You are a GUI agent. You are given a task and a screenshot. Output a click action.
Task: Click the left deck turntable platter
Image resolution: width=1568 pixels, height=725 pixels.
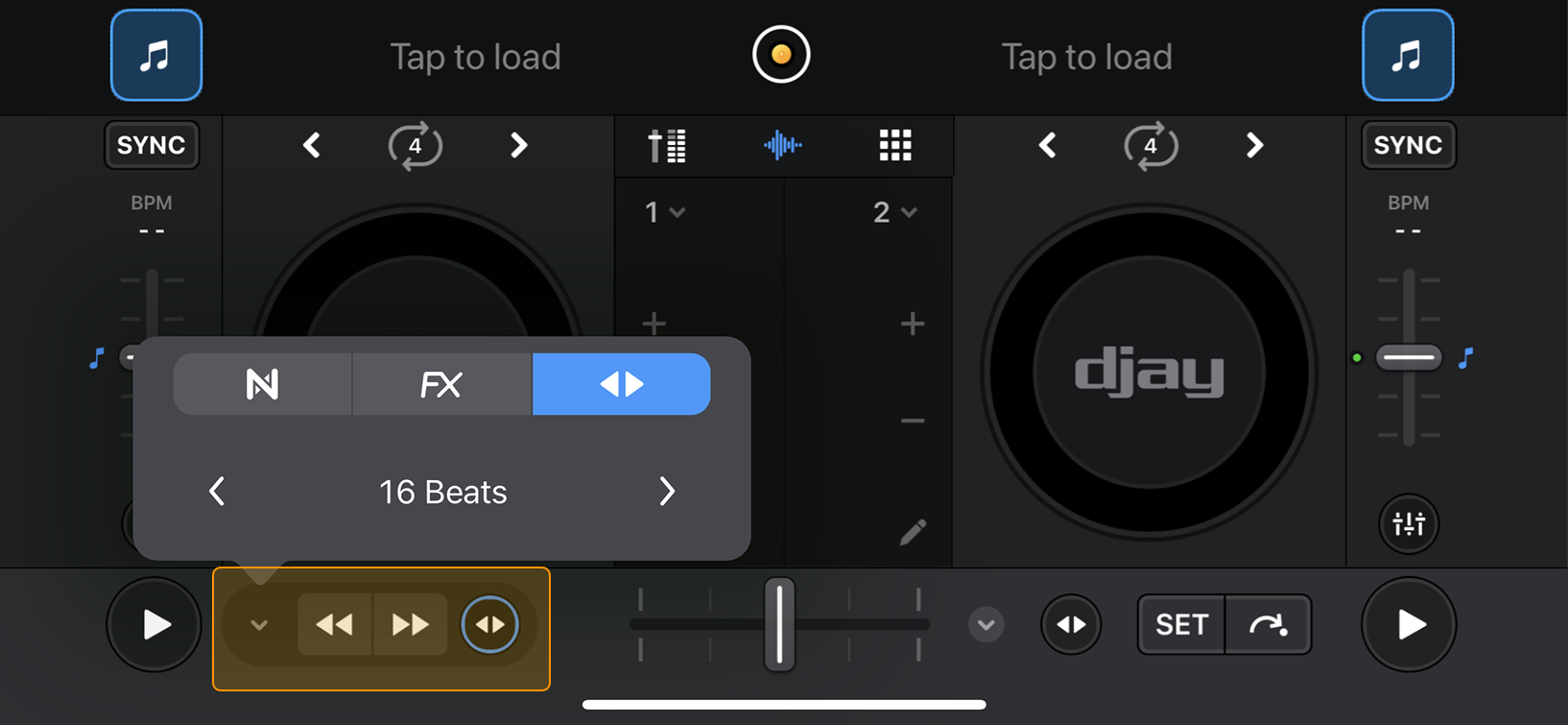417,272
